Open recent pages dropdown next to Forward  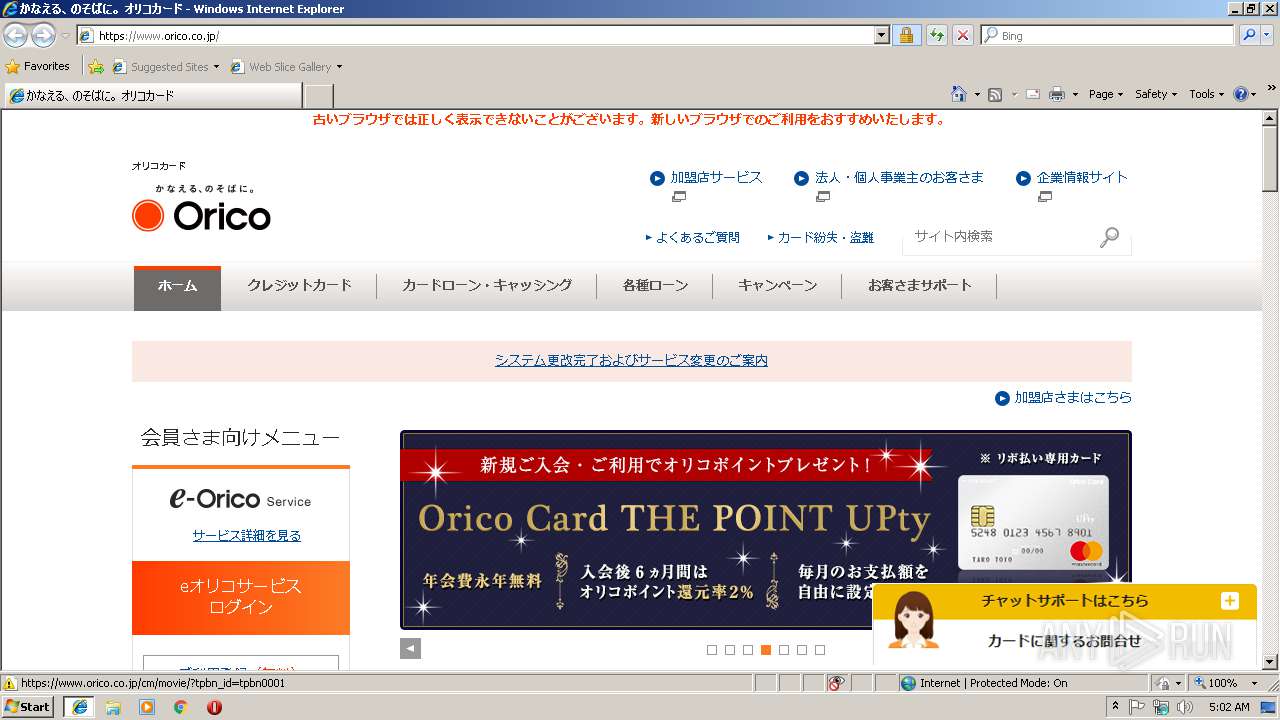click(x=65, y=36)
